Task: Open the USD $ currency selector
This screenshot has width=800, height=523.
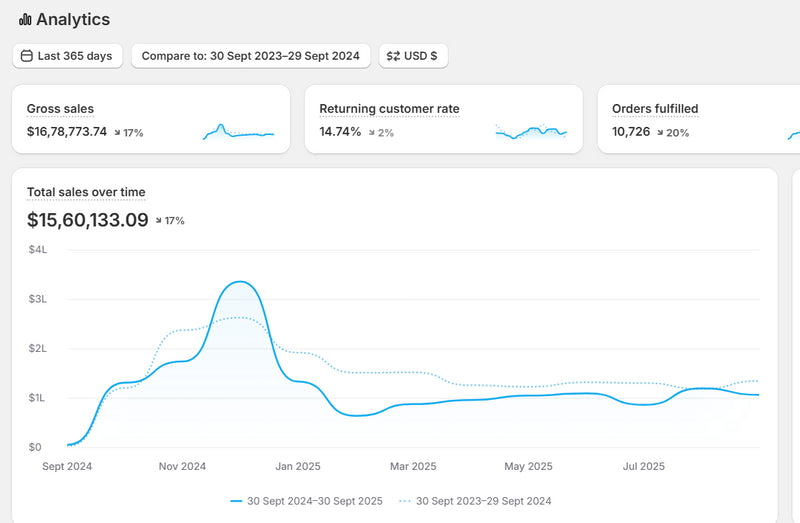Action: pos(413,56)
